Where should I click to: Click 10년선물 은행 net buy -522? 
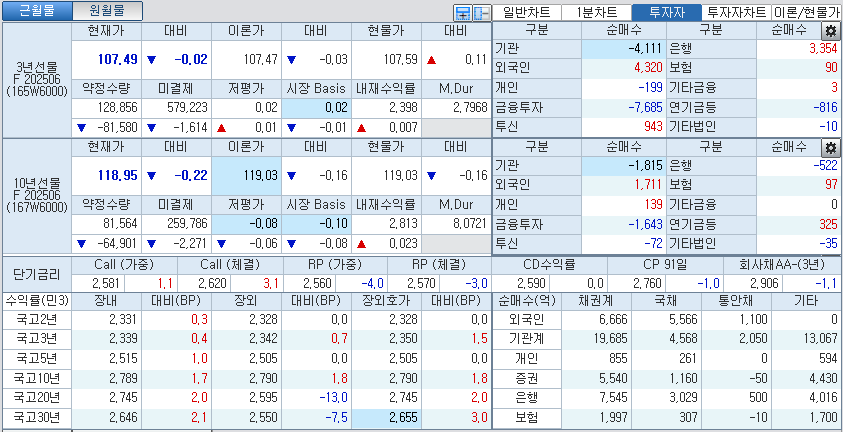pos(825,166)
